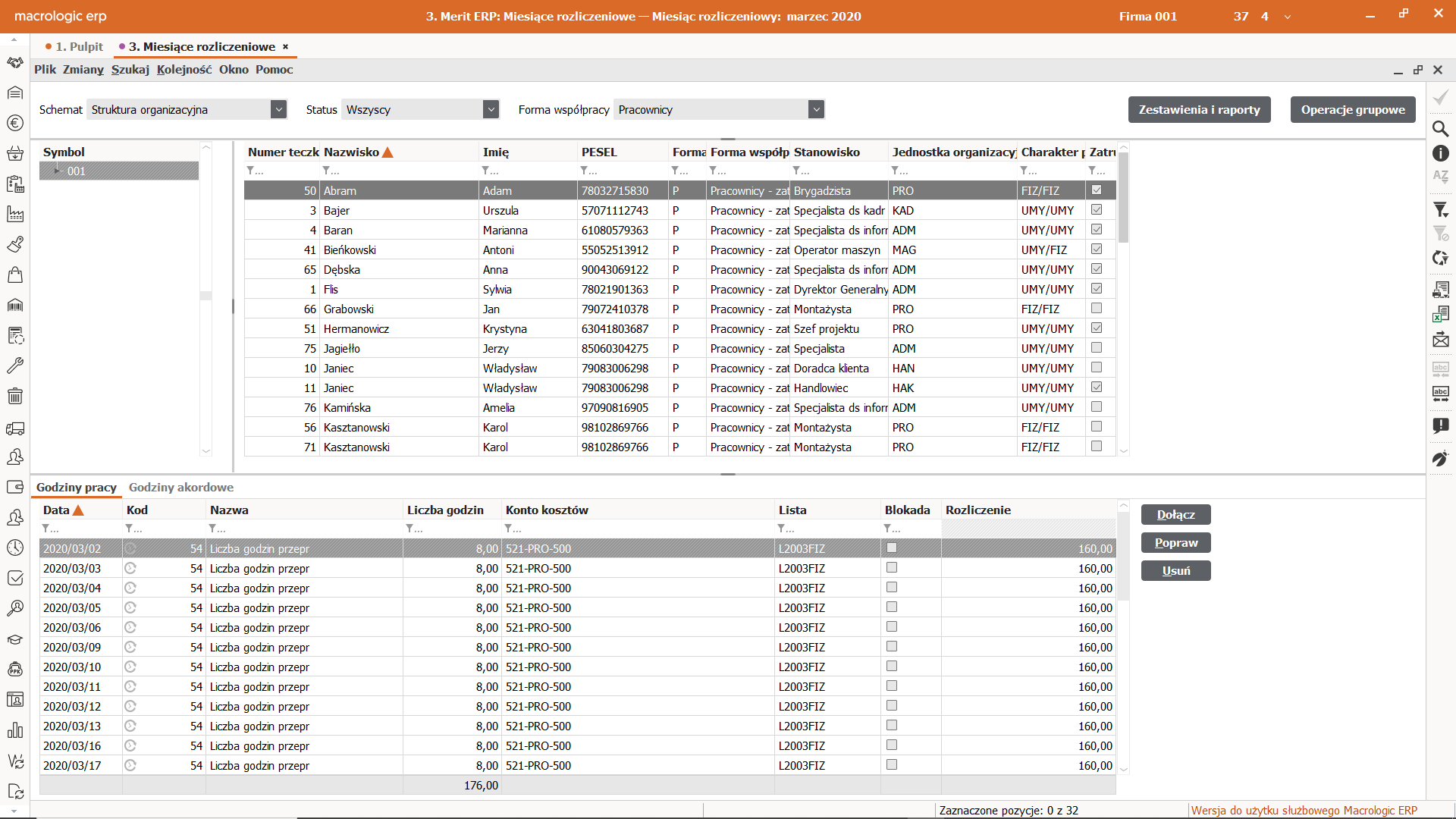Viewport: 1456px width, 819px height.
Task: Toggle the Zatrudniony checkbox for Bajer Urszula row
Action: [x=1096, y=210]
